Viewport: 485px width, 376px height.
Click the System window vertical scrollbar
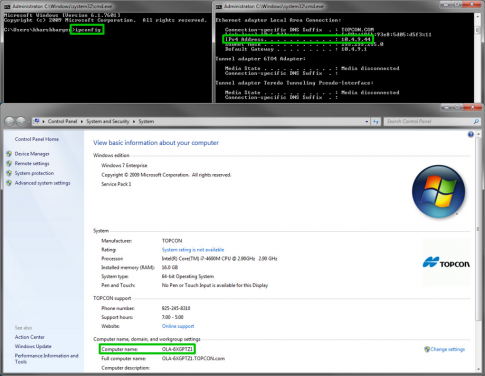(478, 251)
